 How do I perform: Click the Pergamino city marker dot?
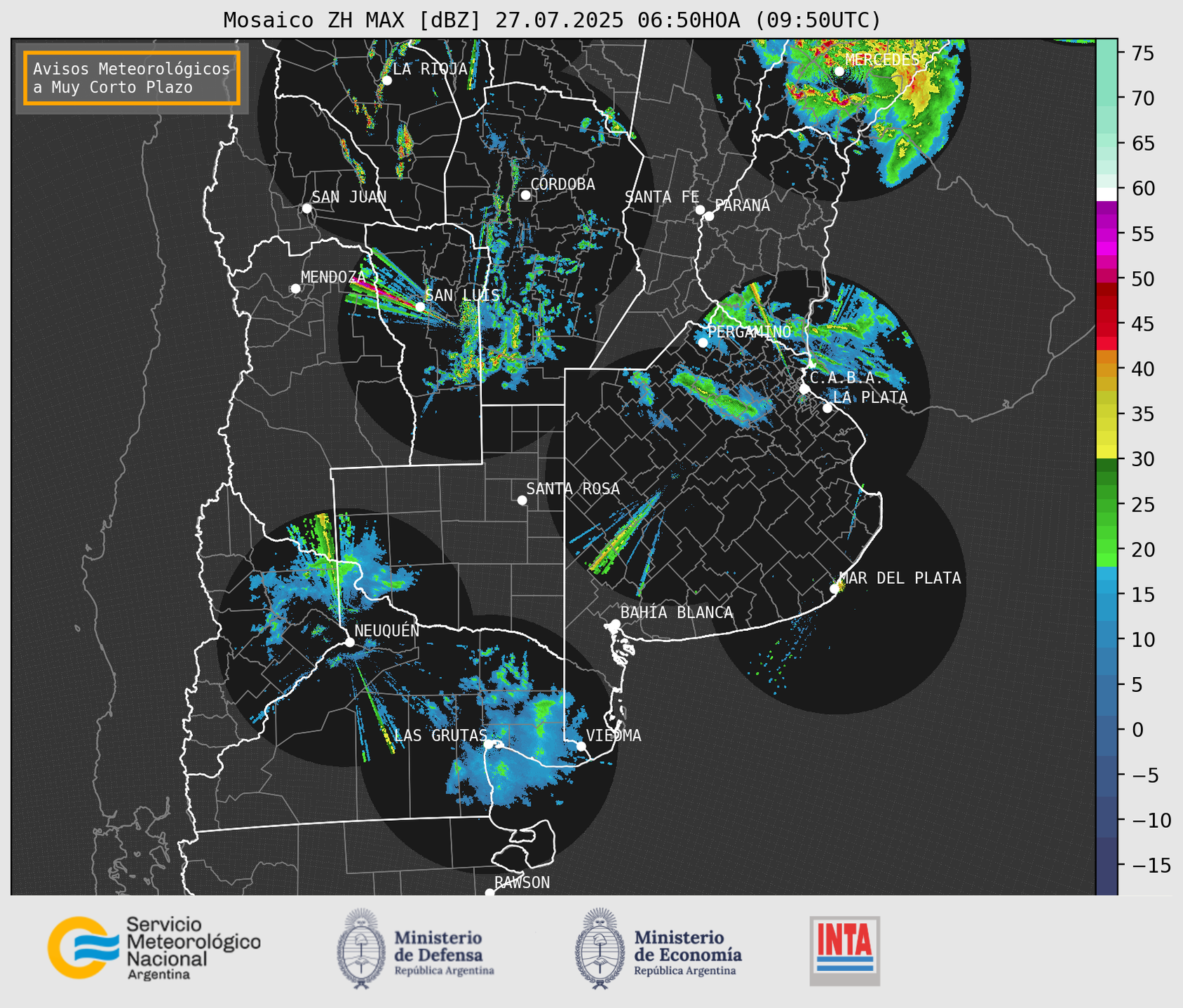click(x=703, y=343)
